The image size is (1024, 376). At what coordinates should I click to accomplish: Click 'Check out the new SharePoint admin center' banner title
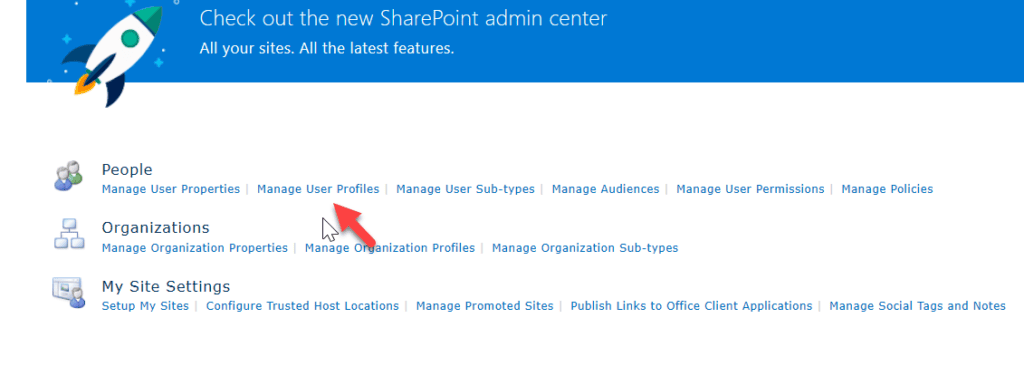pyautogui.click(x=403, y=18)
